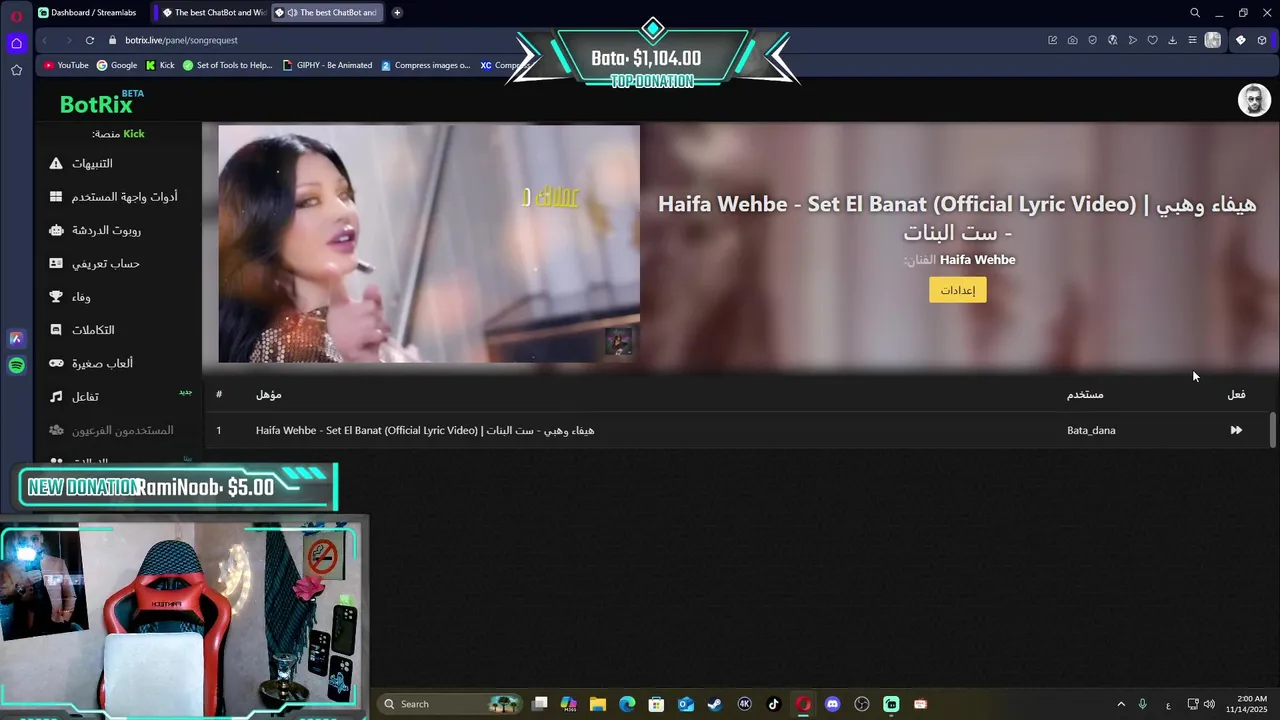The height and width of the screenshot is (720, 1280).
Task: Open Compress images bookmark
Action: coord(425,65)
